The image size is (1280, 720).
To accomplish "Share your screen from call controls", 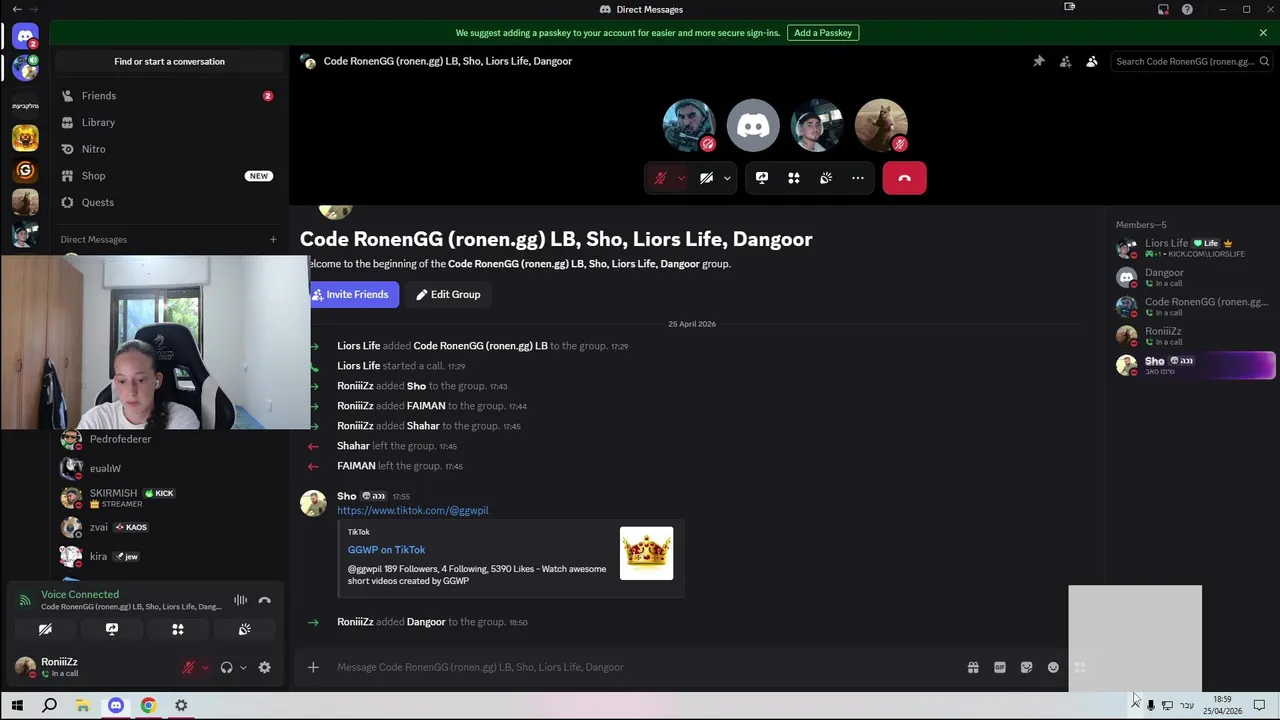I will [762, 178].
